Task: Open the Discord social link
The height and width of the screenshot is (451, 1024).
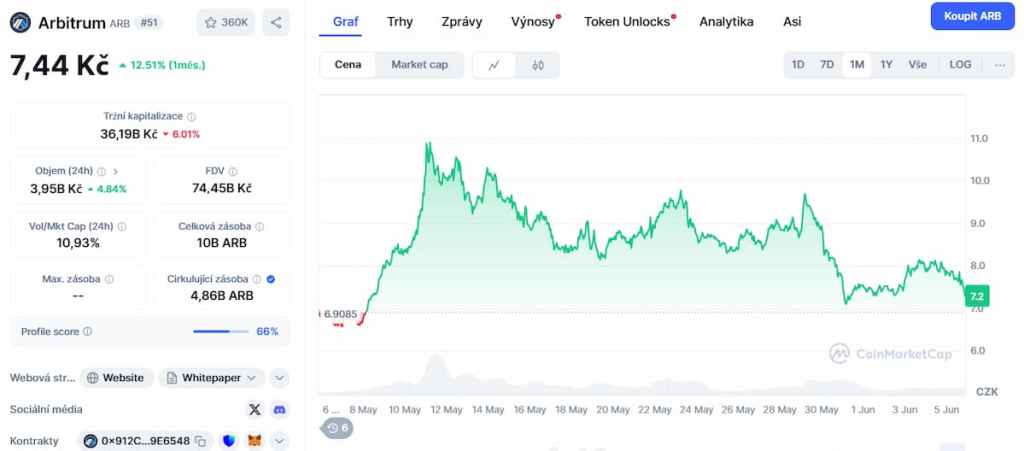Action: point(280,409)
